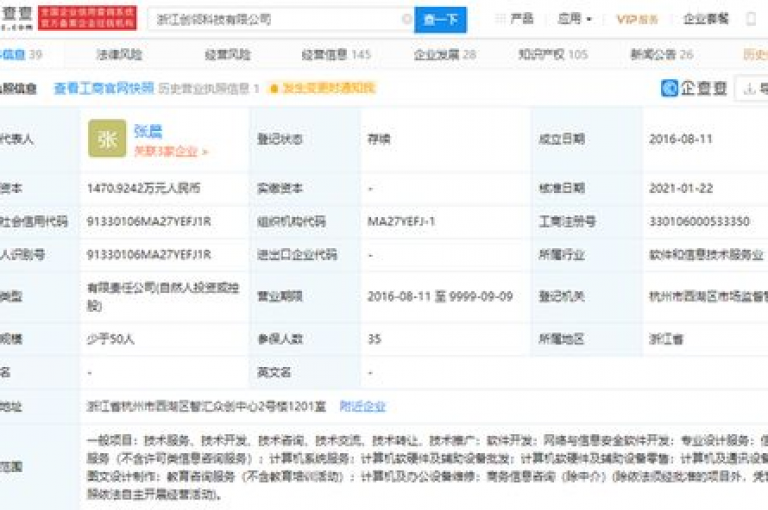Switch to 企业发展 28 tab
The height and width of the screenshot is (510, 768).
445,54
